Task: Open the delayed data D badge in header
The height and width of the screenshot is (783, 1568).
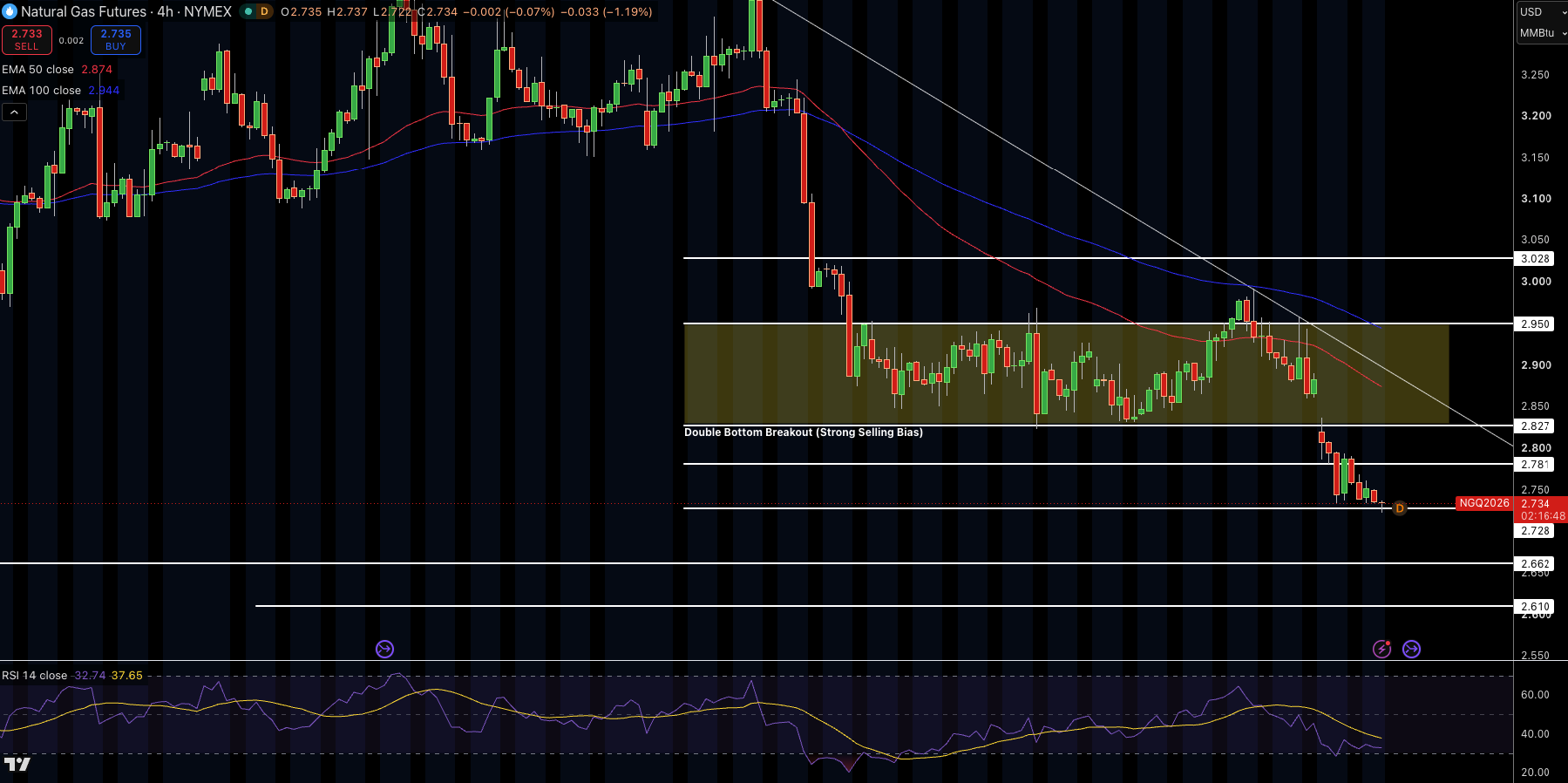Action: (x=264, y=11)
